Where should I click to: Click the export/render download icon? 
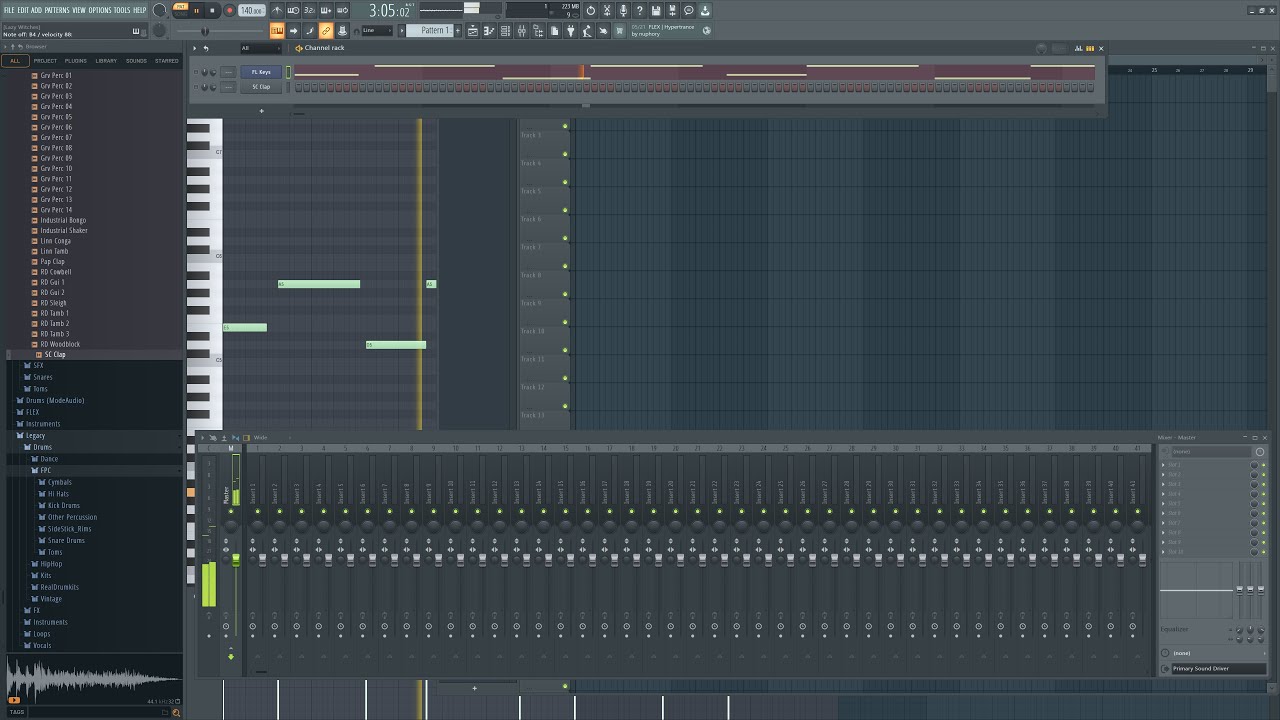pyautogui.click(x=705, y=10)
